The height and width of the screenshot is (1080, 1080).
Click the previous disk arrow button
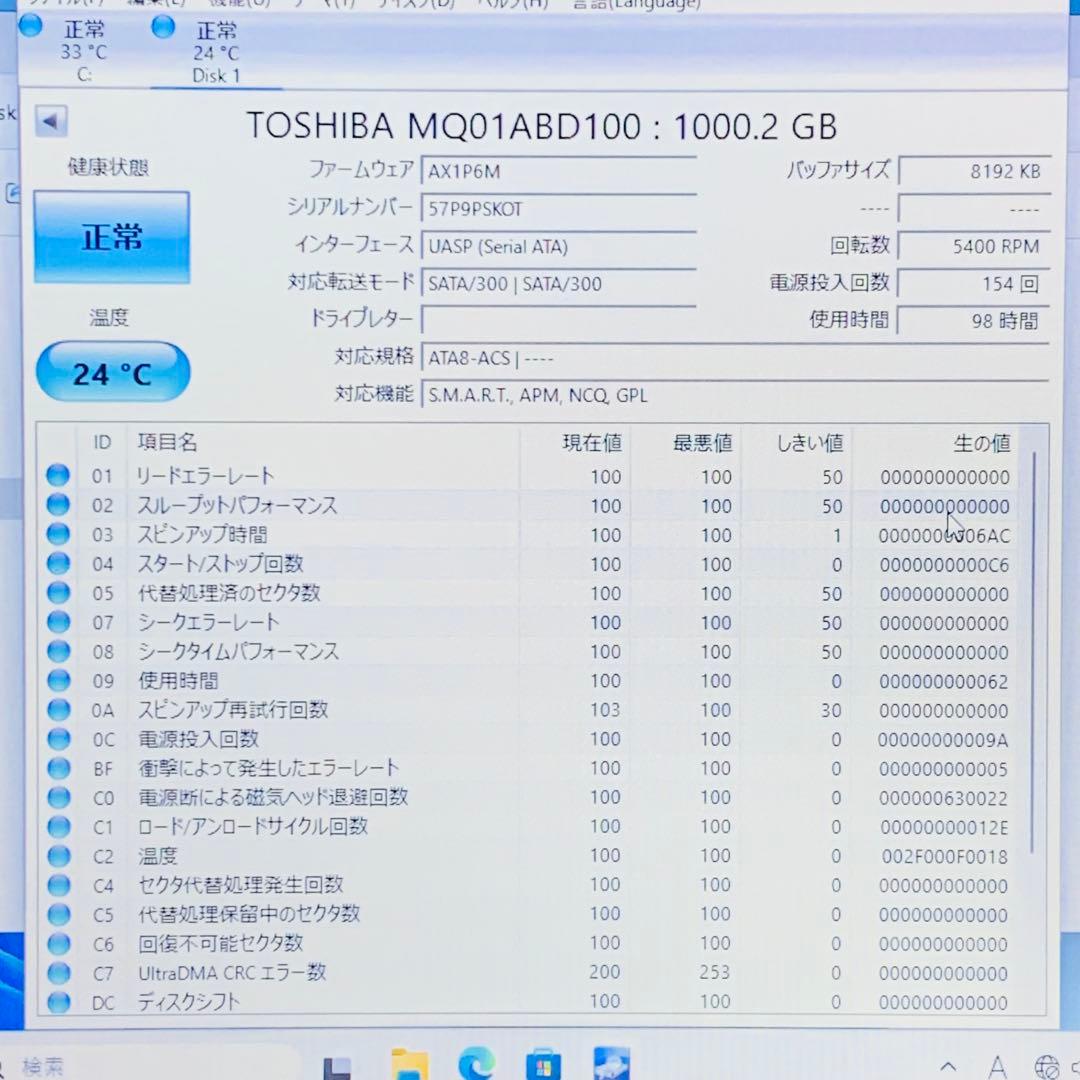(51, 122)
